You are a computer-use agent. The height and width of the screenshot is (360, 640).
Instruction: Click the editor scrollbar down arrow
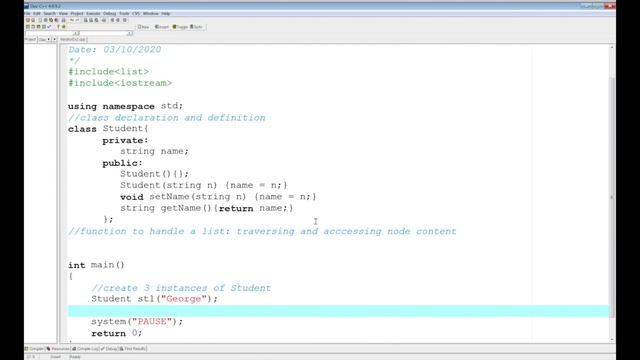(612, 339)
